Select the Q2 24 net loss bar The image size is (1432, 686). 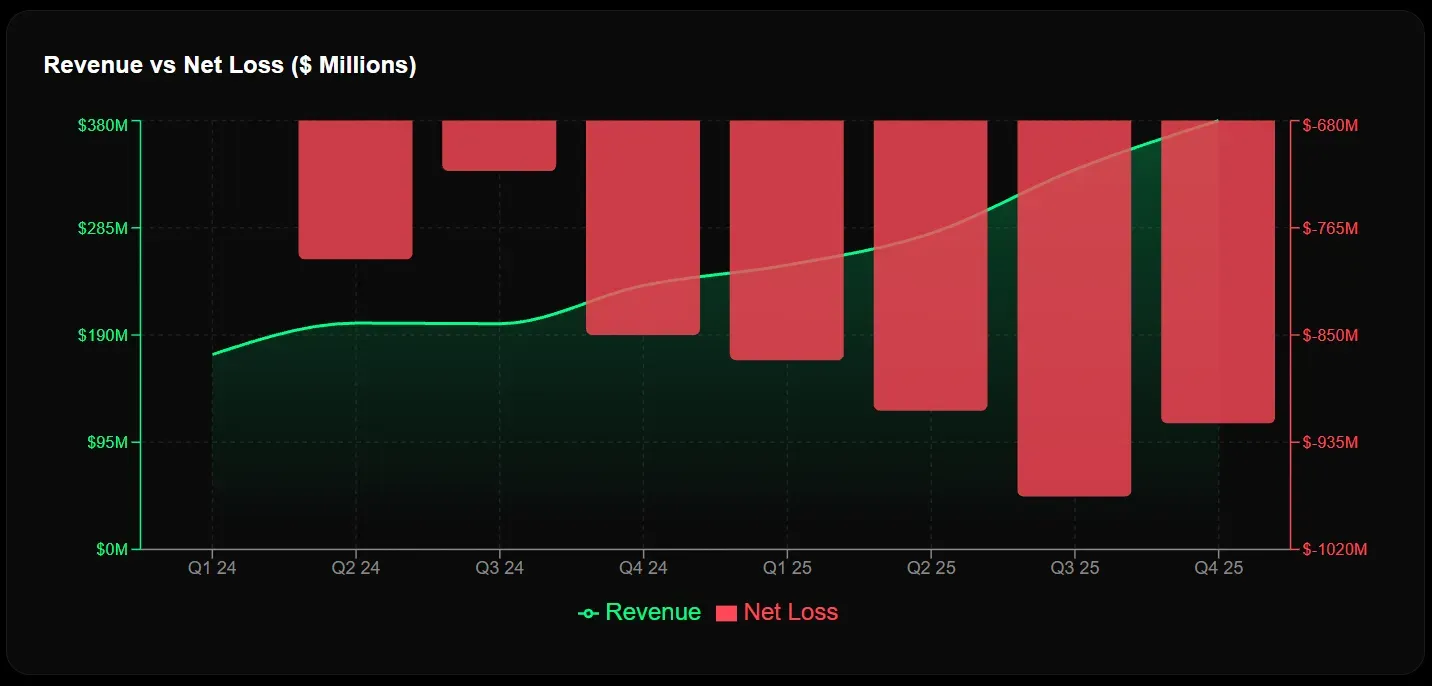(355, 189)
